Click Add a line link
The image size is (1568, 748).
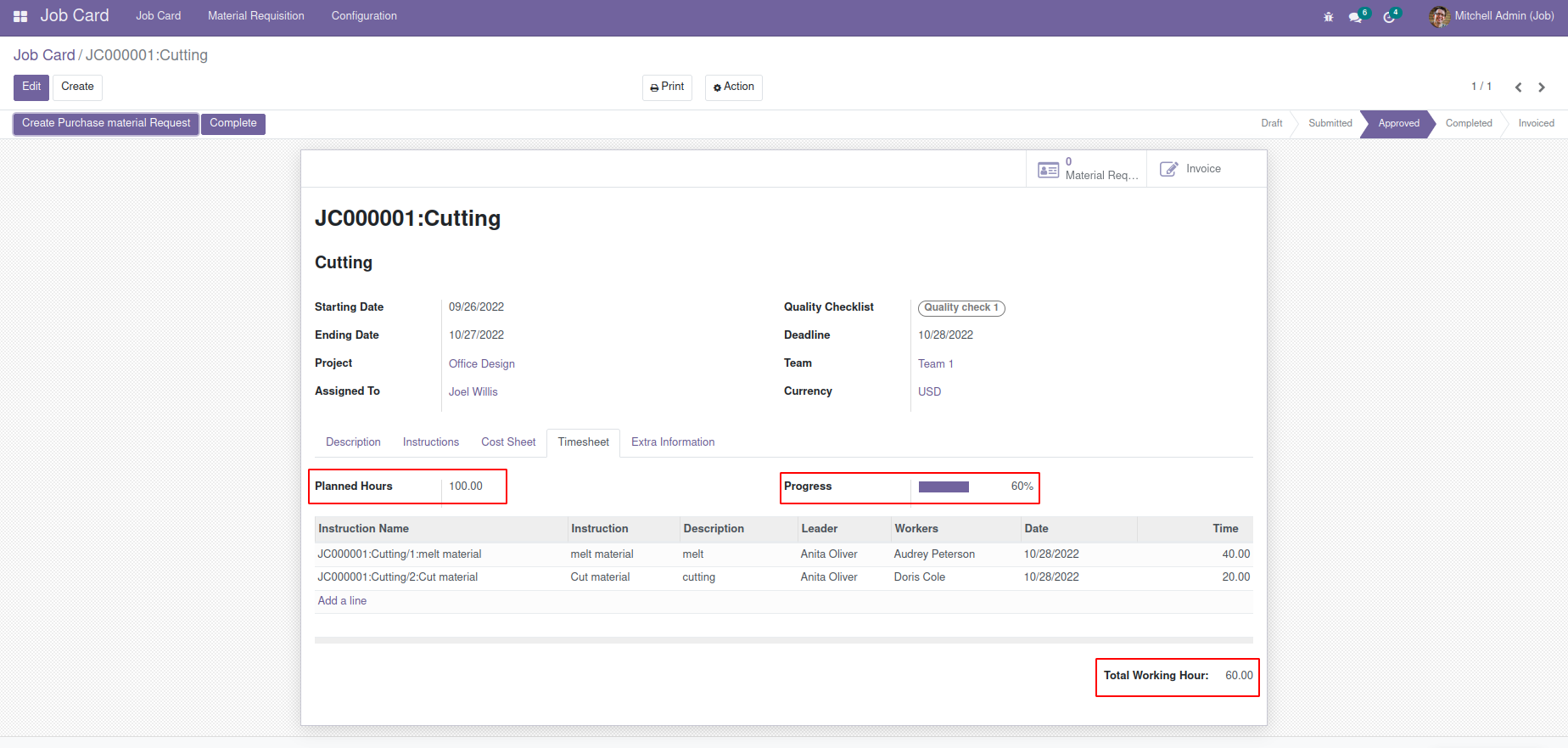tap(342, 601)
